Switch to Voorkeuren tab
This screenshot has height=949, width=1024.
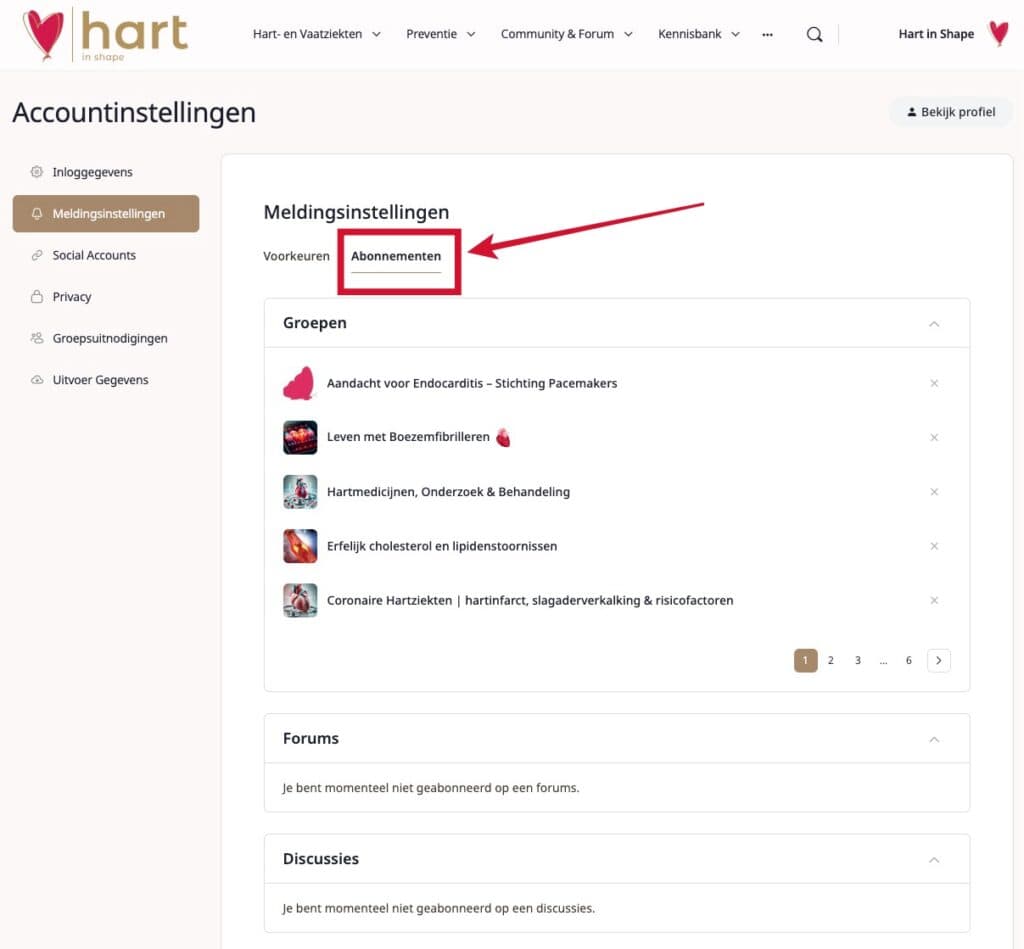[296, 256]
